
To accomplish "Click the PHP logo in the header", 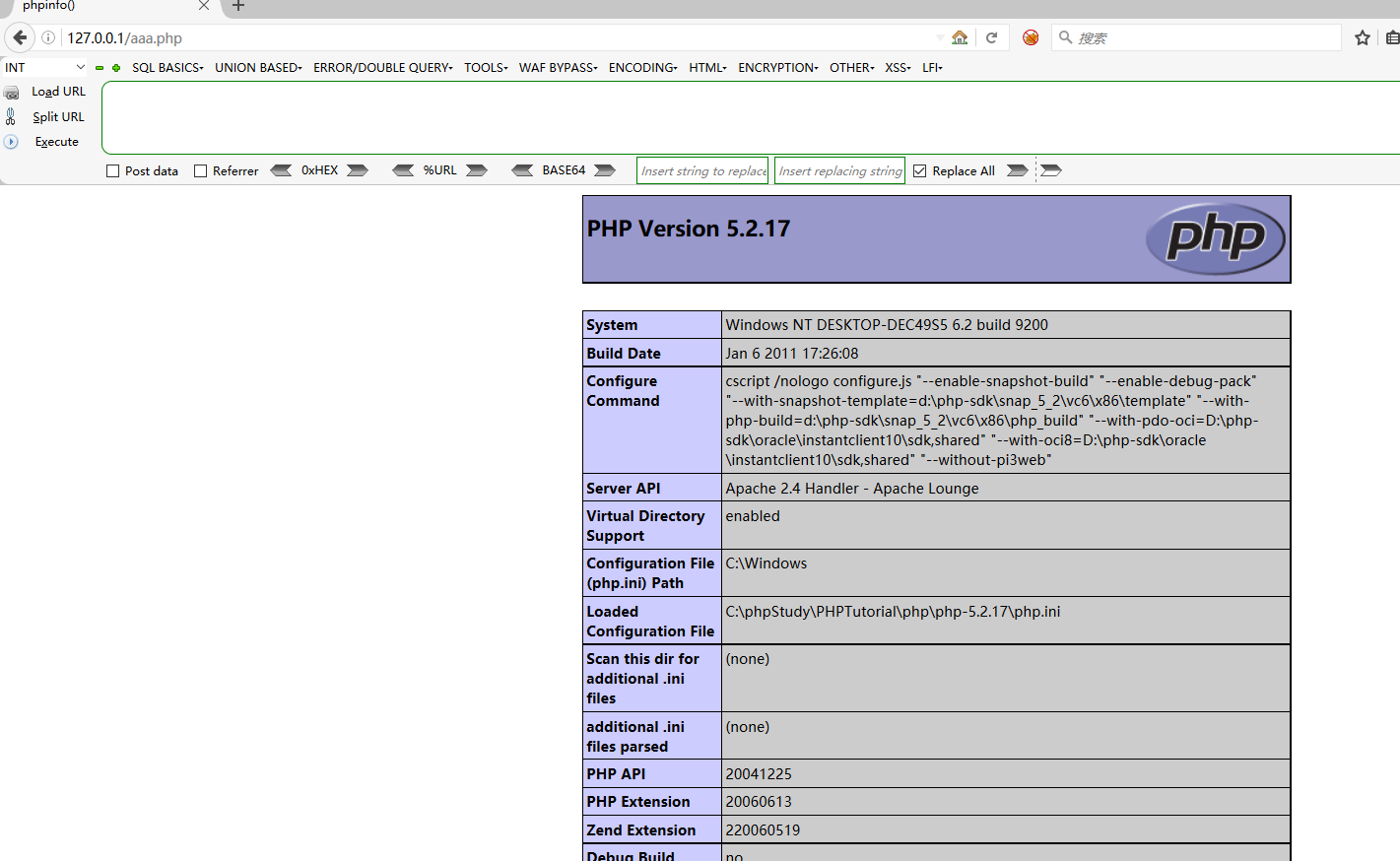I will (1216, 238).
